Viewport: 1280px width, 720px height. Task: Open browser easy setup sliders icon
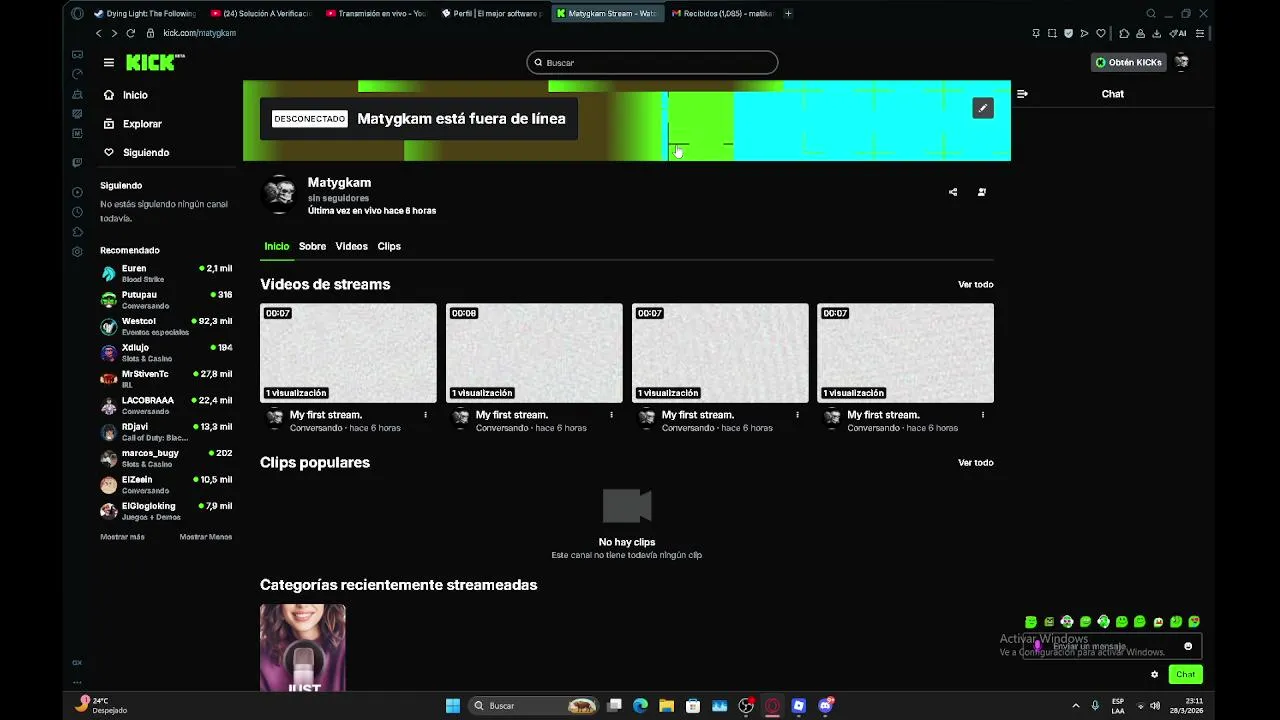click(x=1200, y=33)
